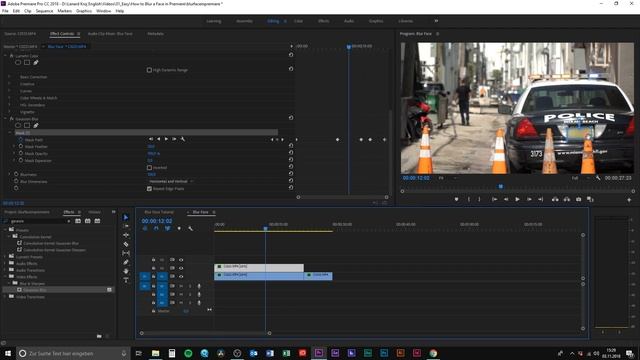Open Program monitor settings wrench

[598, 178]
